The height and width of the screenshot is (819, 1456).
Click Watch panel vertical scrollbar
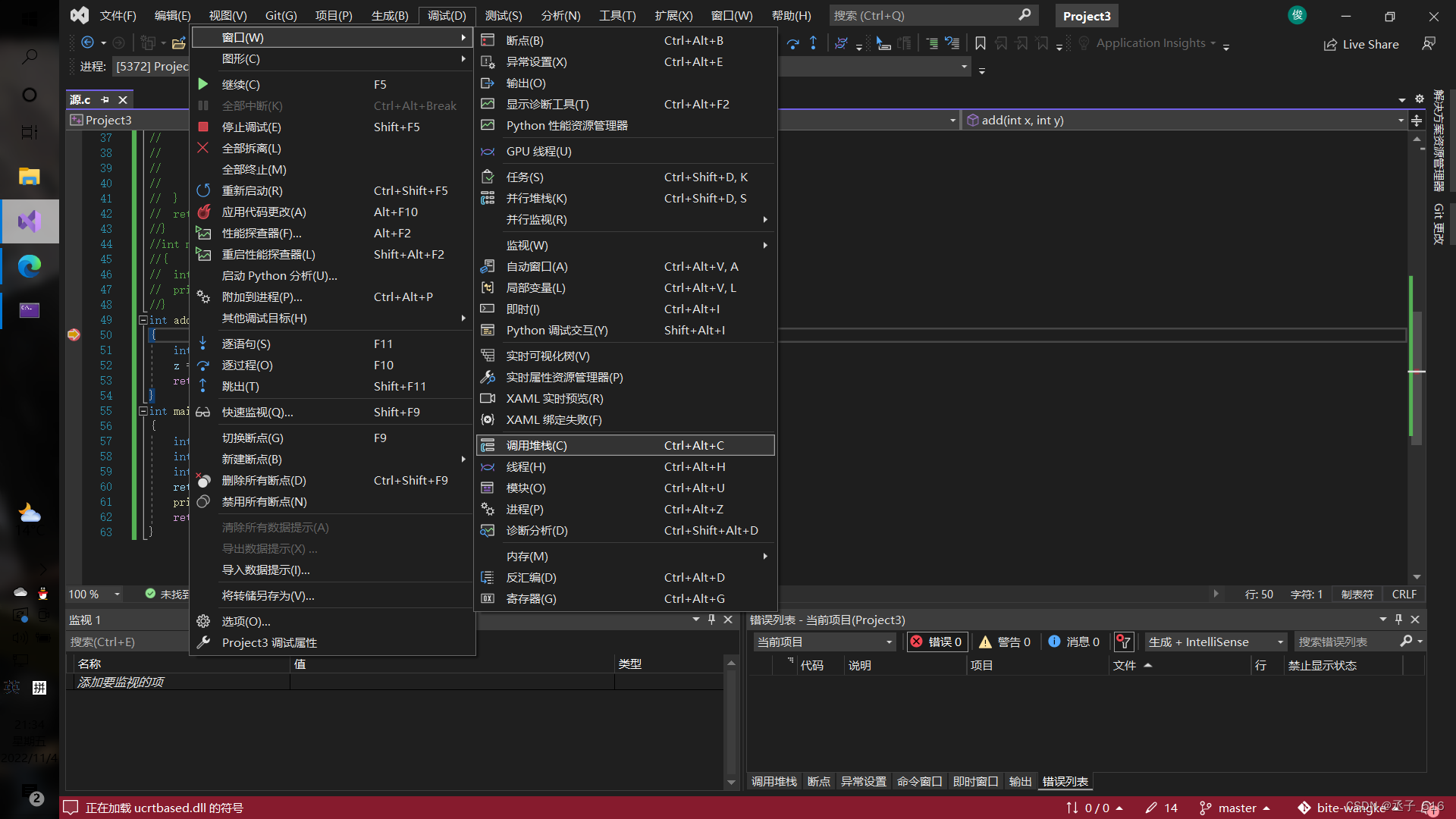coord(731,723)
